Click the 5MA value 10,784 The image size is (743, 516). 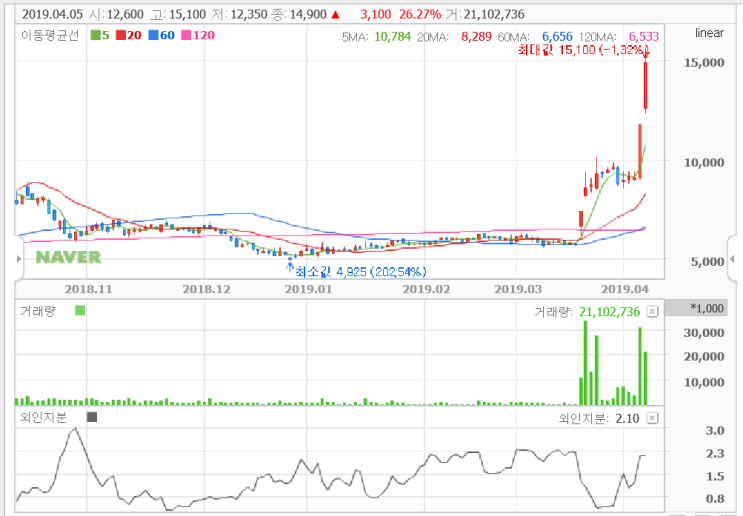pyautogui.click(x=392, y=36)
